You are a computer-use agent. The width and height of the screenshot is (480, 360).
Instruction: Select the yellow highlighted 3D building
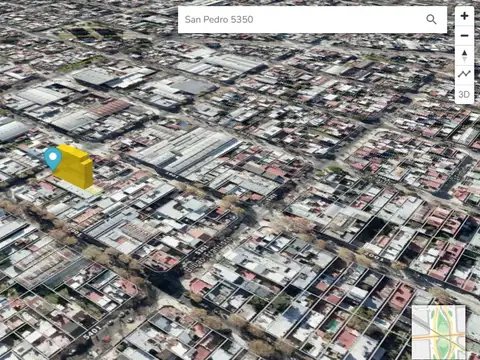point(74,167)
